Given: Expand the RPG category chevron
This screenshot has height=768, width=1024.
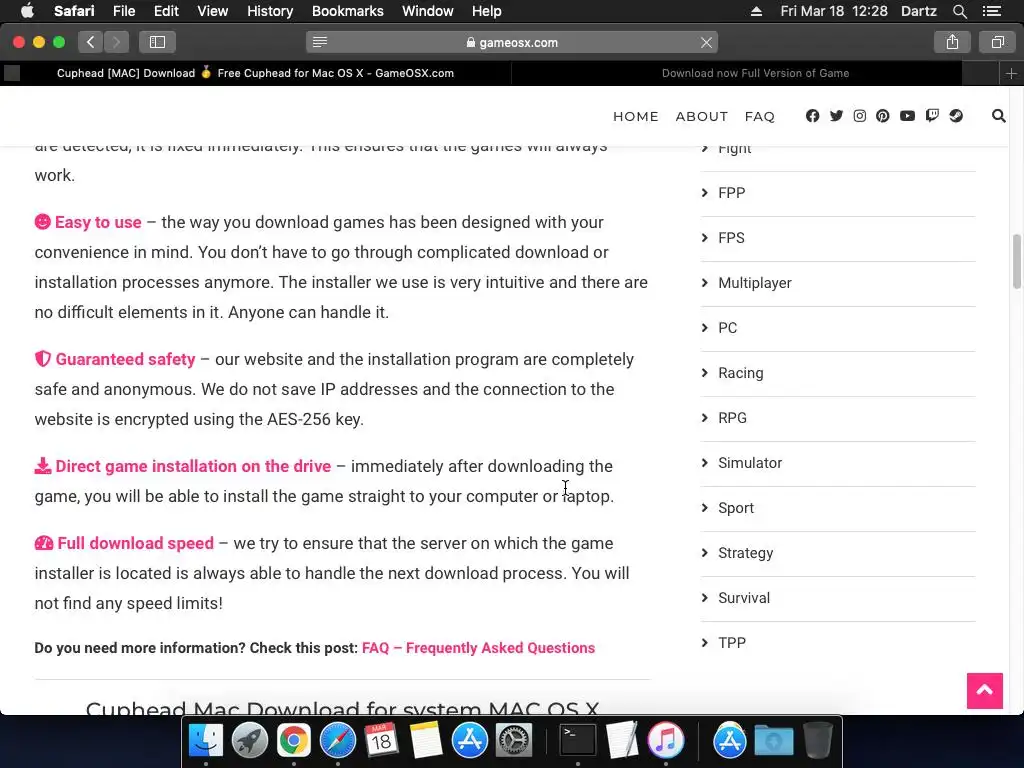Looking at the screenshot, I should 705,418.
